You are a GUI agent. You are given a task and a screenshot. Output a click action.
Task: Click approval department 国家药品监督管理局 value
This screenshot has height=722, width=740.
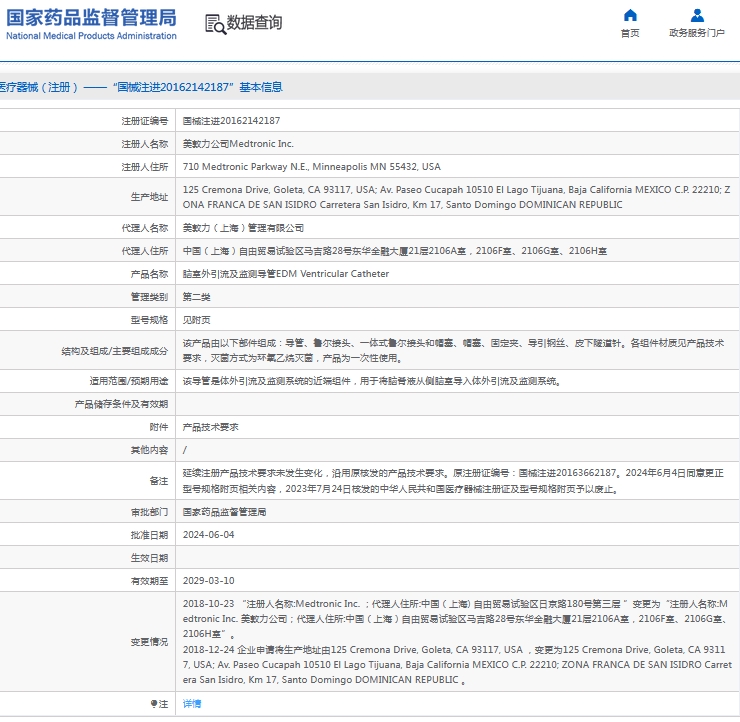[x=224, y=512]
